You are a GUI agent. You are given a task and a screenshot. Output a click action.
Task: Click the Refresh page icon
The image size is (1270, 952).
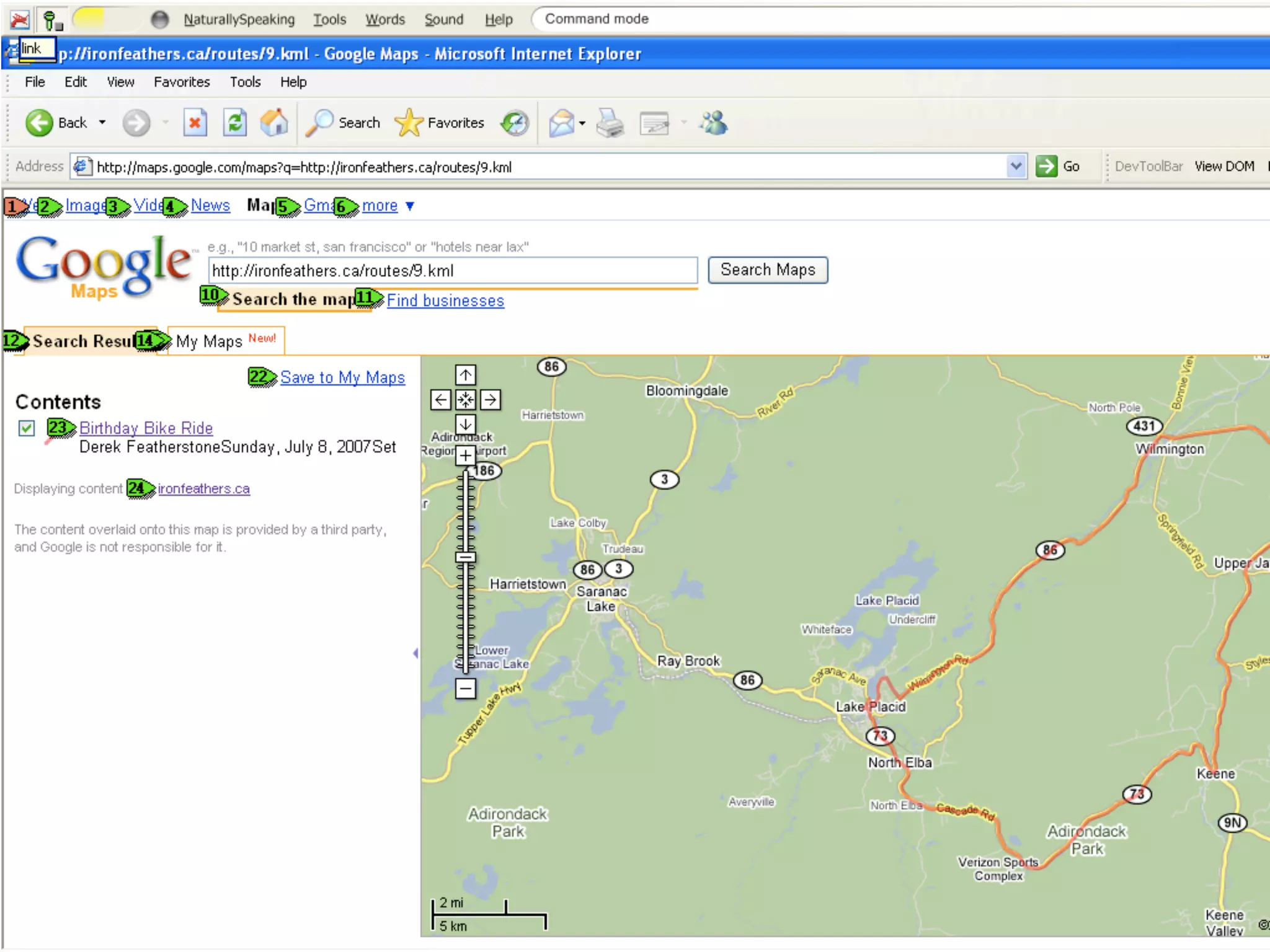(235, 123)
